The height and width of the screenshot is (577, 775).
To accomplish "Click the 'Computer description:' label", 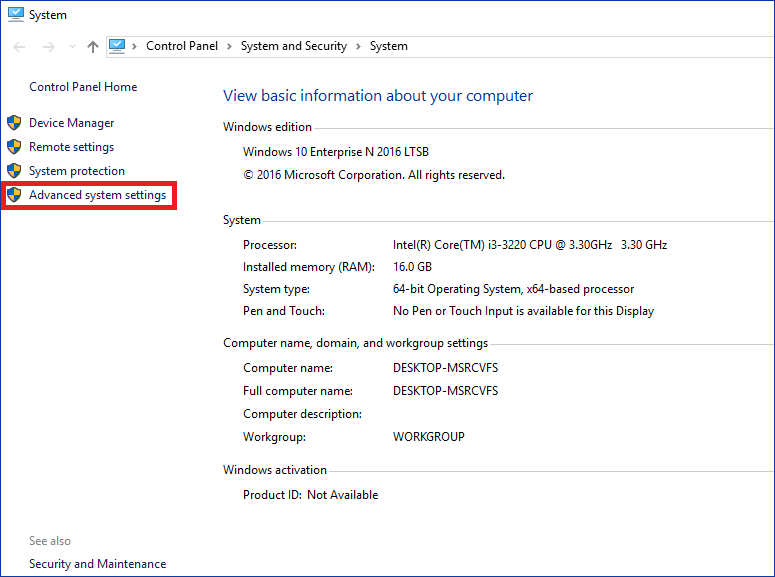I will (302, 414).
